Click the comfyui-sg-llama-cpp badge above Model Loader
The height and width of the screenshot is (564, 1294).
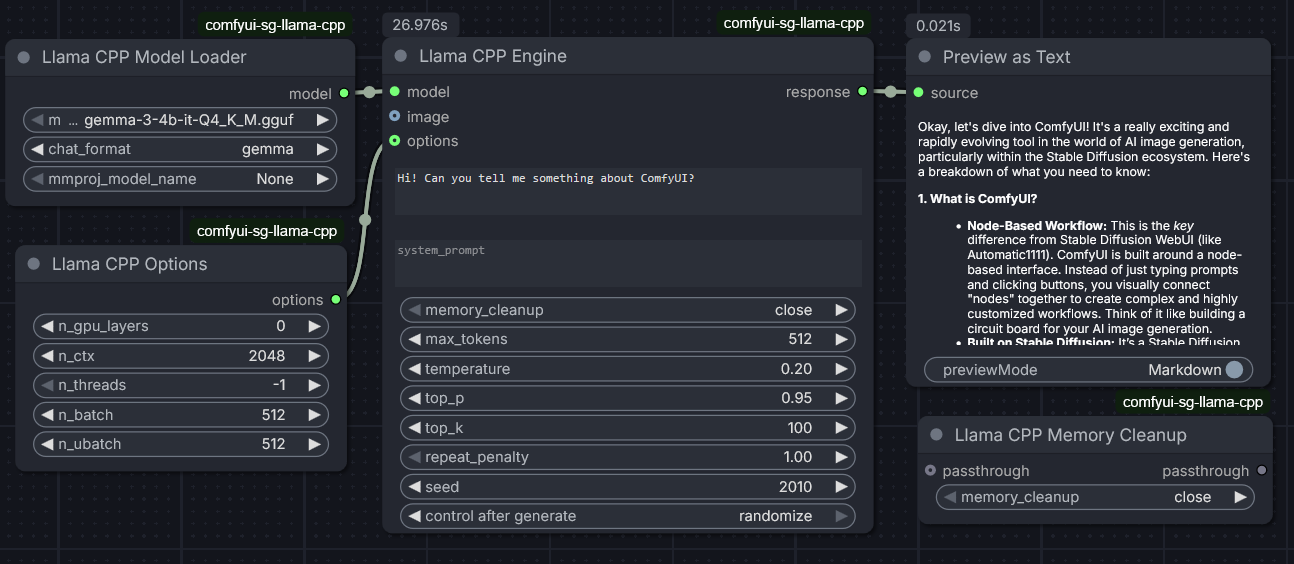[x=275, y=25]
